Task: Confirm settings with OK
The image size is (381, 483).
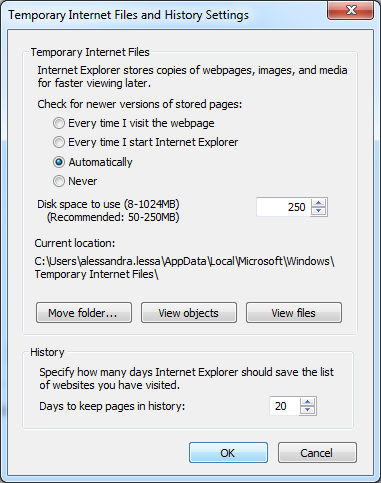Action: (228, 453)
